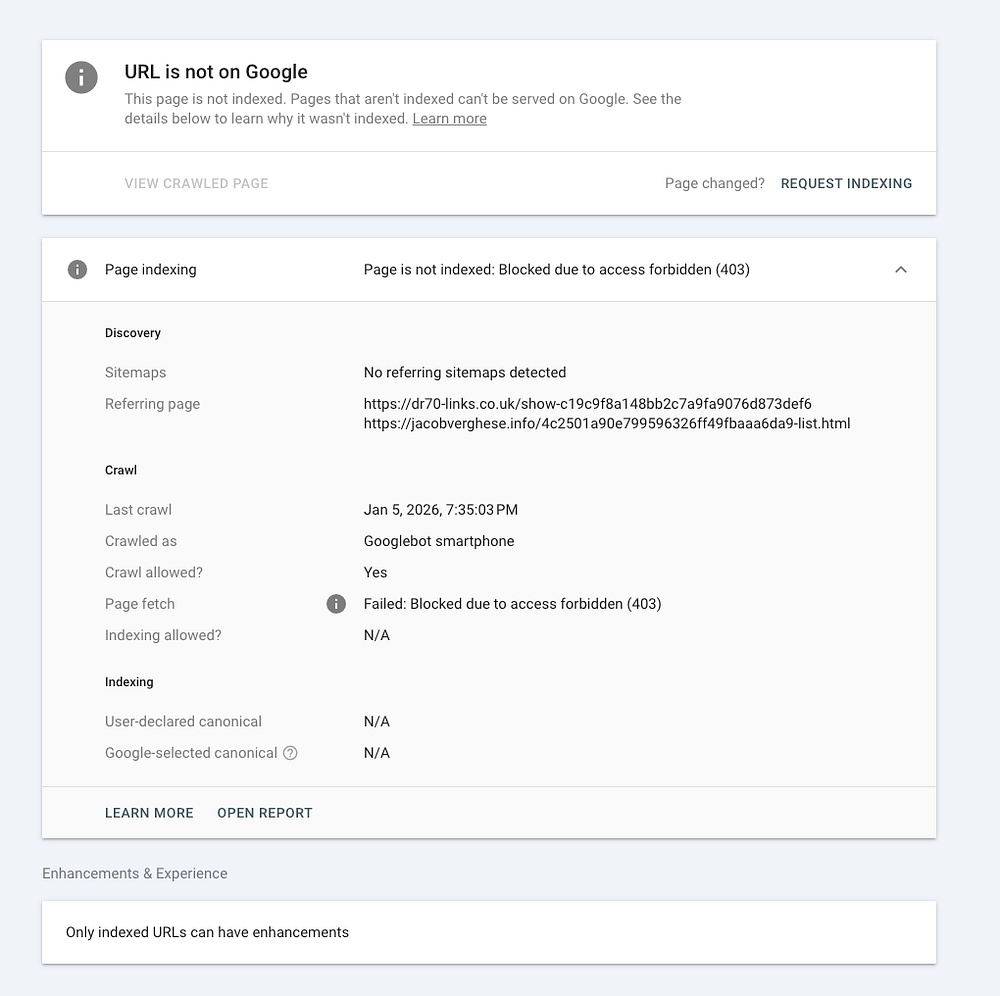
Task: Open the underlined Learn more link
Action: click(x=449, y=119)
